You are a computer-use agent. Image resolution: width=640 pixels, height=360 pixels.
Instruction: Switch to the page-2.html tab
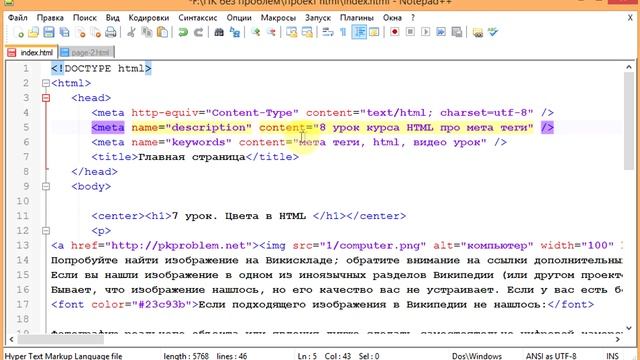[87, 52]
